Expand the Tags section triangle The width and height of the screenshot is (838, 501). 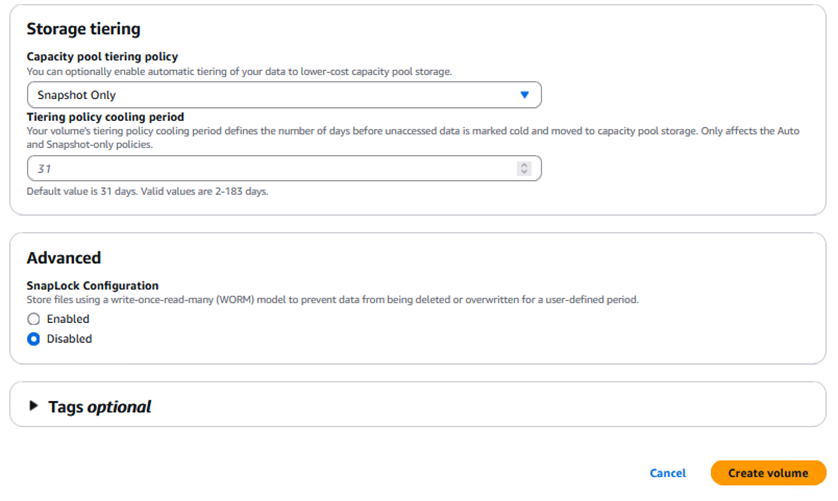(34, 406)
